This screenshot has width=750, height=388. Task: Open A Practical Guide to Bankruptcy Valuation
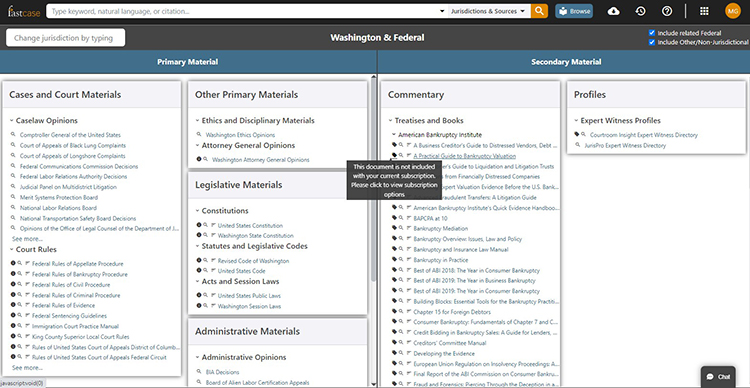pos(464,156)
